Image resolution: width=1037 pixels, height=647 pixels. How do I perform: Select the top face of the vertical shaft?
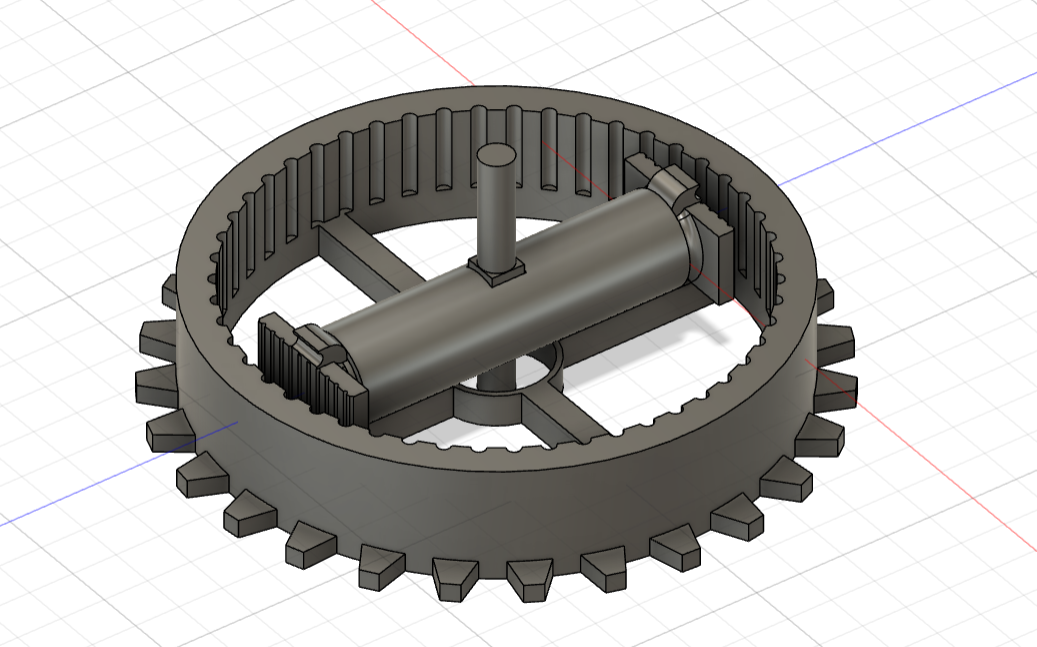(x=497, y=156)
